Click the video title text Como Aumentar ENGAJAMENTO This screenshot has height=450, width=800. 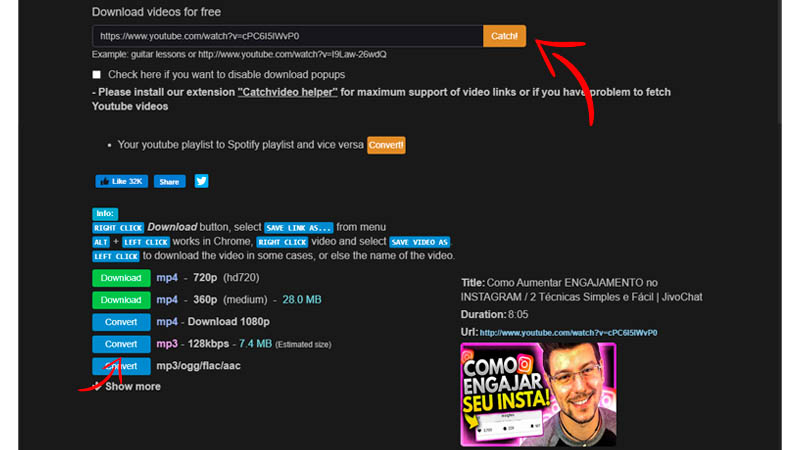pyautogui.click(x=582, y=290)
